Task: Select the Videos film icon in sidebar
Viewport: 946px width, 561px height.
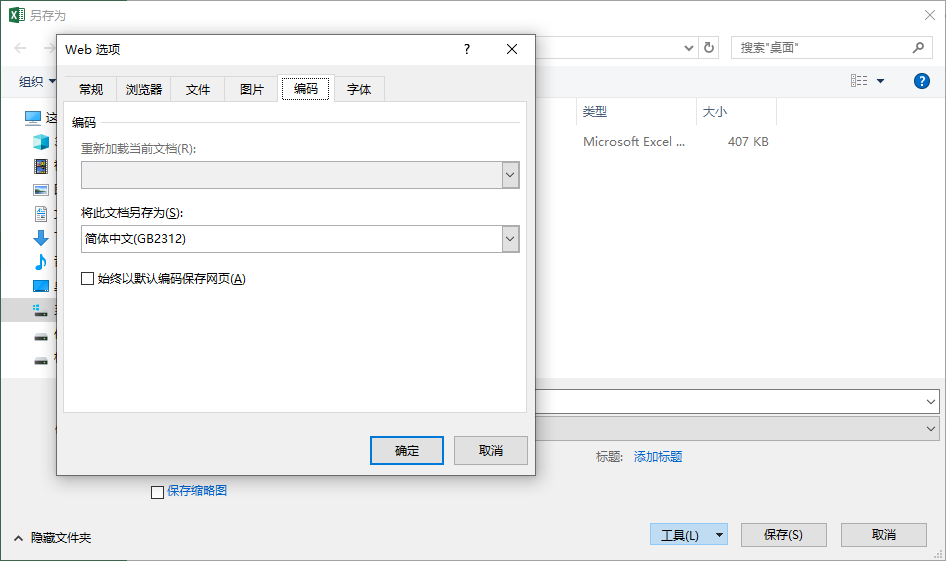Action: click(x=41, y=166)
